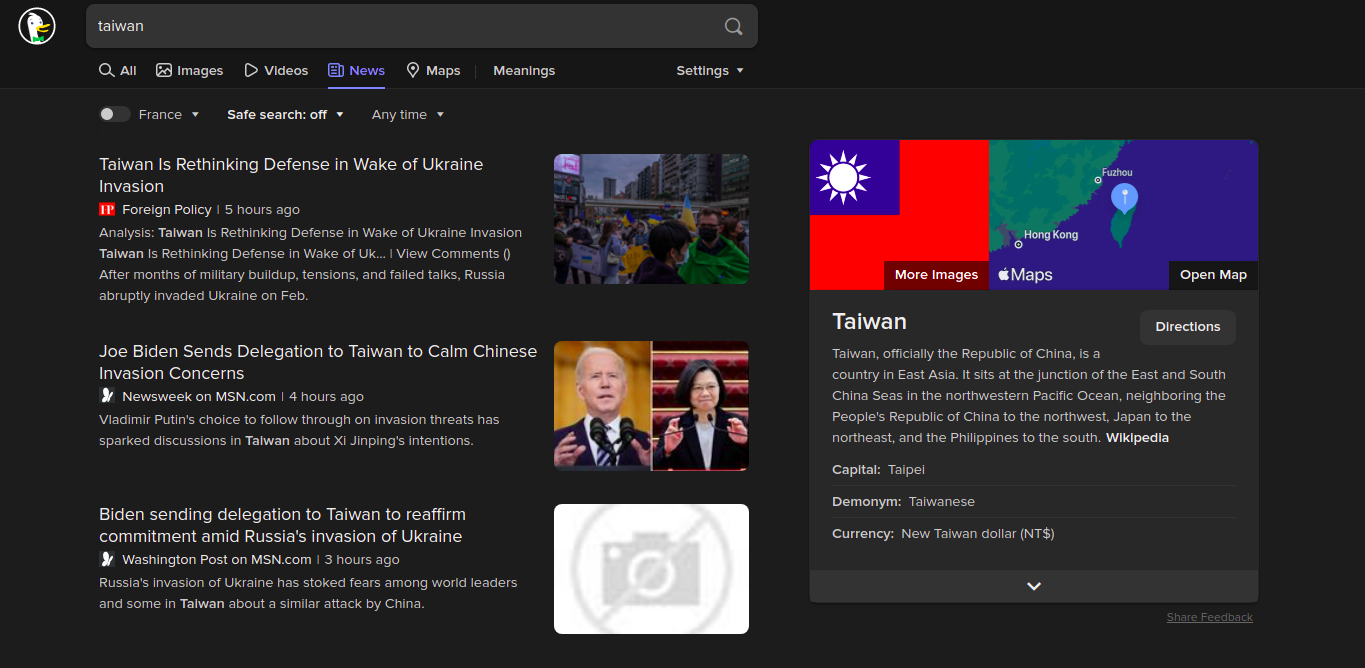Click the search magnifier icon in search box
Image resolution: width=1365 pixels, height=668 pixels.
(733, 26)
